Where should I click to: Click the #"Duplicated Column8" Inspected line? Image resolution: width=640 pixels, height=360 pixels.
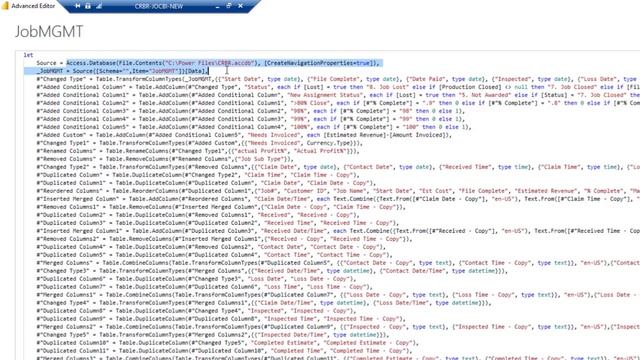coord(196,311)
